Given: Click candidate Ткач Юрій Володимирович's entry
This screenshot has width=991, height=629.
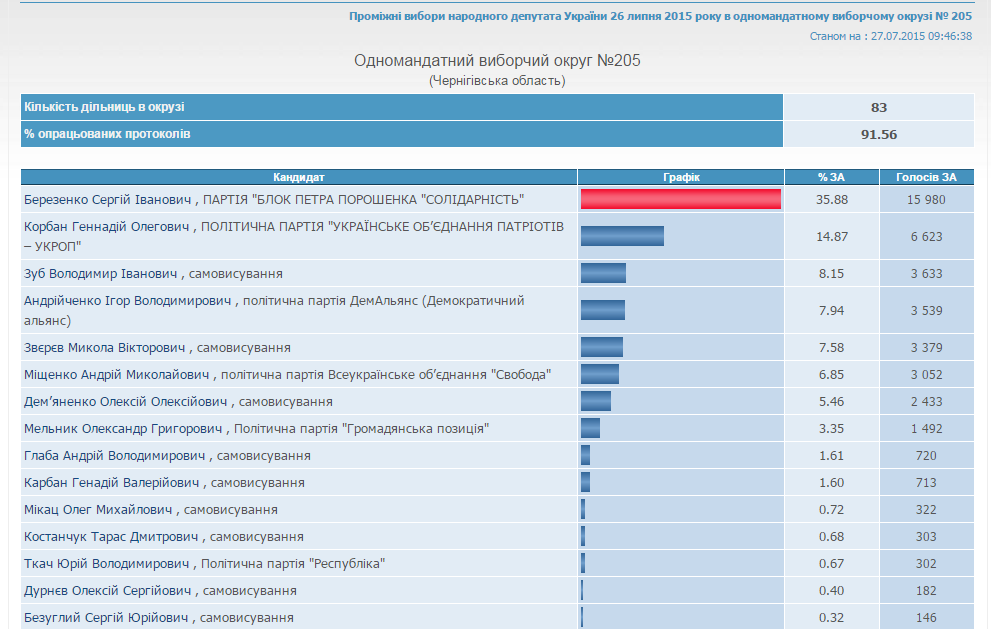Looking at the screenshot, I should (108, 564).
